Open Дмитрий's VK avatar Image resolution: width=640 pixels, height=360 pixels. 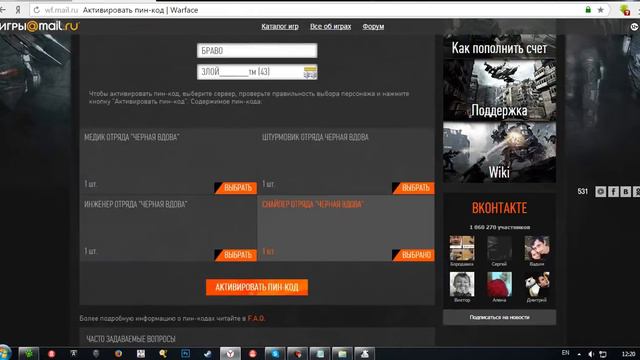(537, 284)
